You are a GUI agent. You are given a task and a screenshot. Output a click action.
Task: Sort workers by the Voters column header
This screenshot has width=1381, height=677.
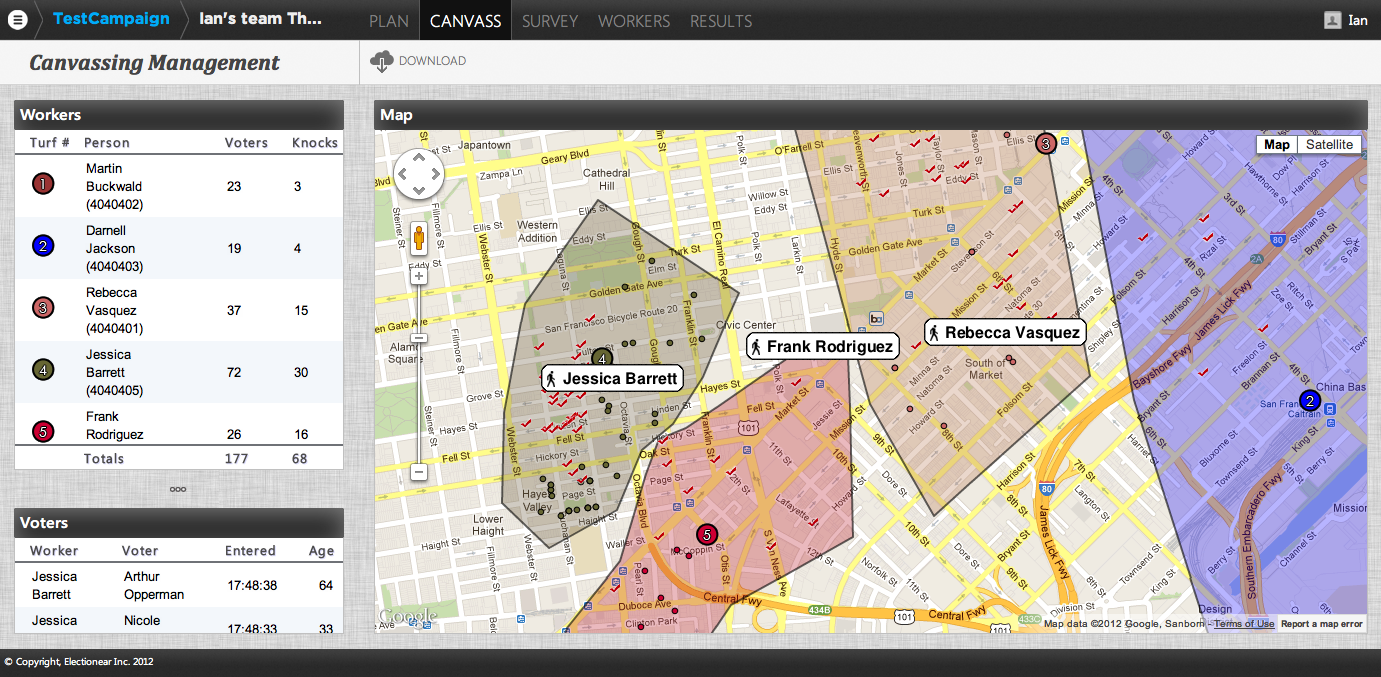point(246,143)
